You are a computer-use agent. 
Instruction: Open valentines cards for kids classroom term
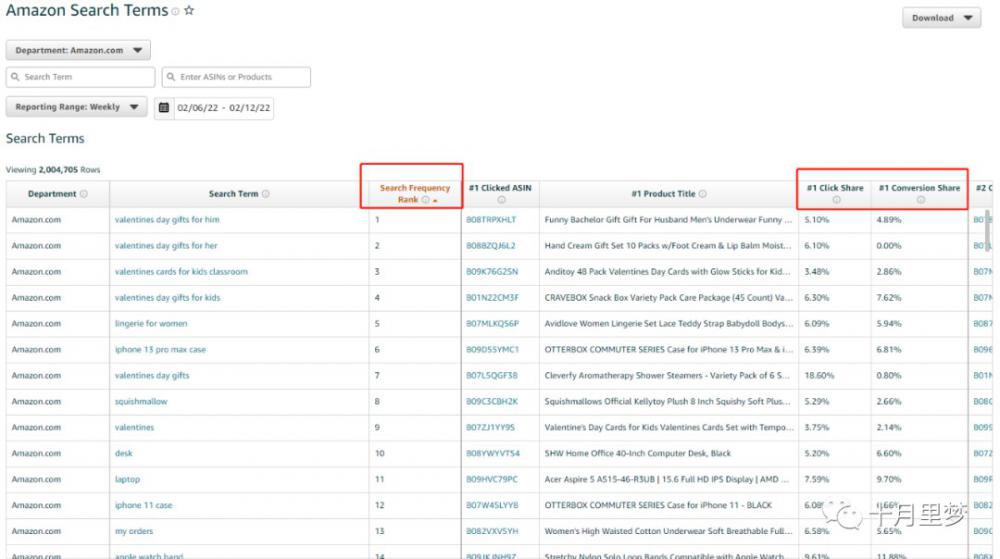click(181, 272)
